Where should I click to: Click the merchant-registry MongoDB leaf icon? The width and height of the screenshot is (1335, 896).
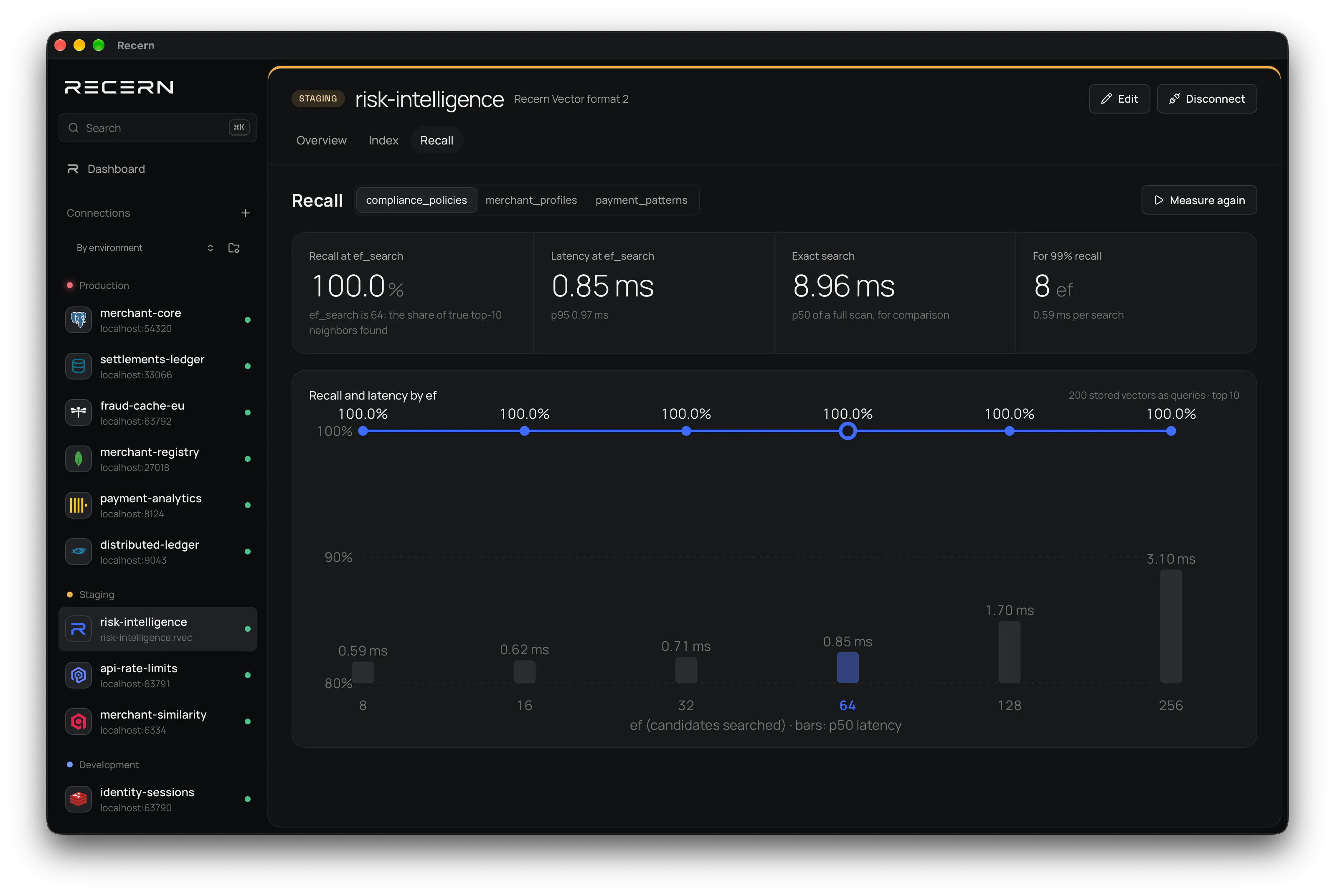[79, 459]
